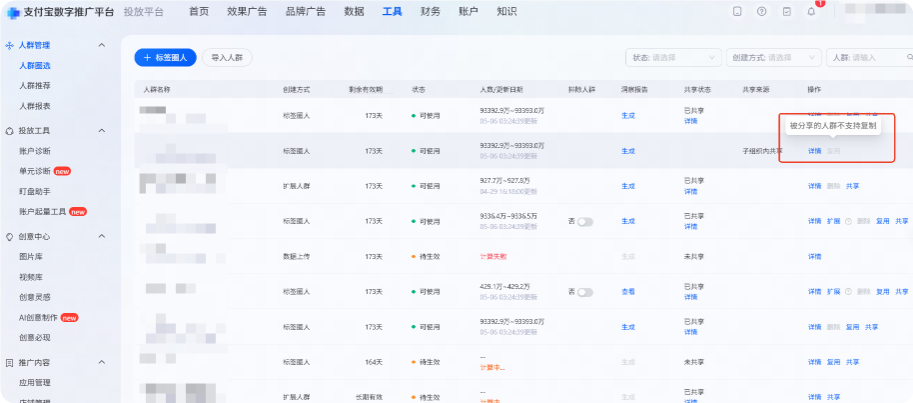Screen dimensions: 913x403
Task: Open 账户起量工具 in the sidebar
Action: (43, 212)
